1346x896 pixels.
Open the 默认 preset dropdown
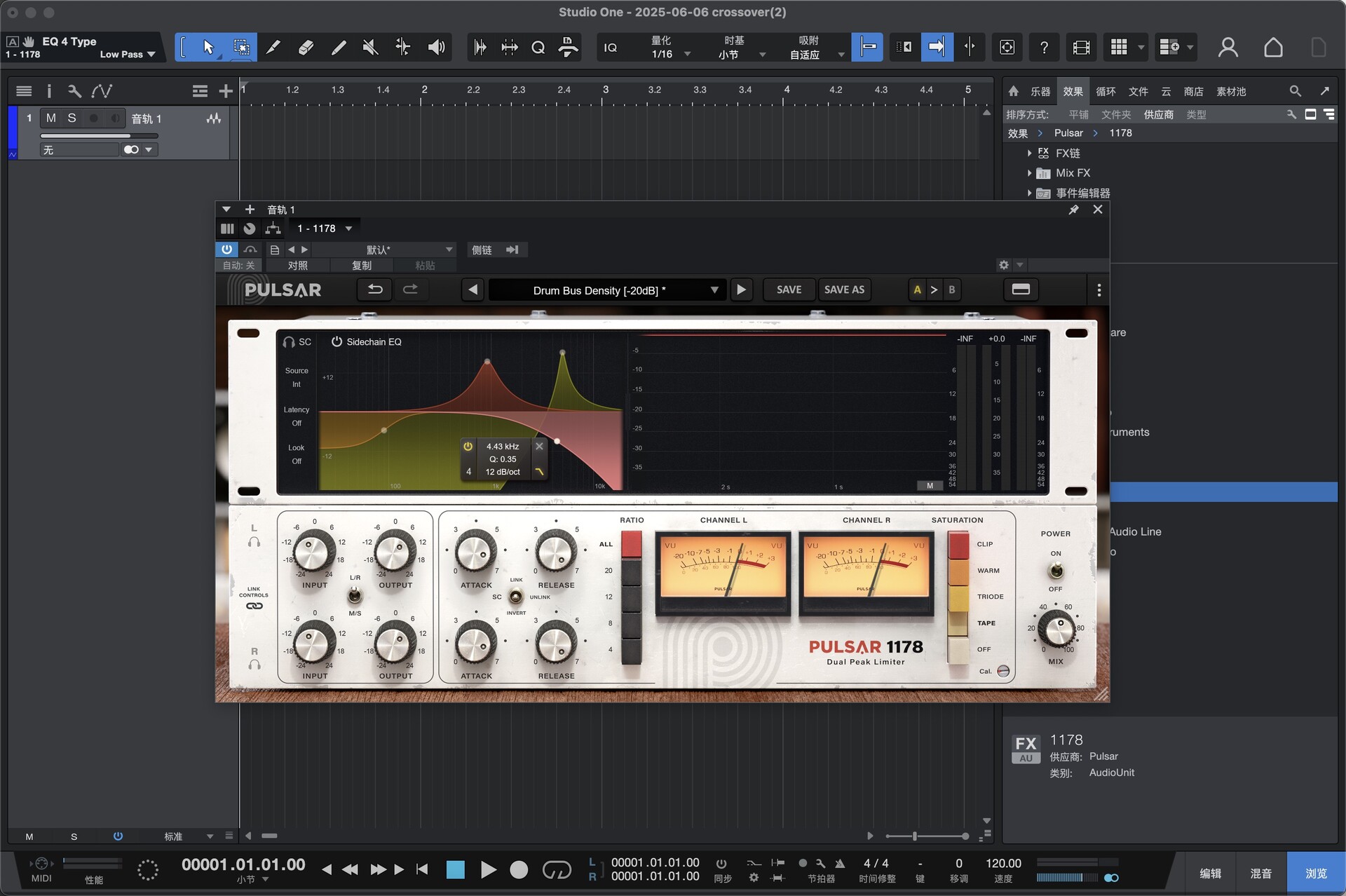click(384, 250)
